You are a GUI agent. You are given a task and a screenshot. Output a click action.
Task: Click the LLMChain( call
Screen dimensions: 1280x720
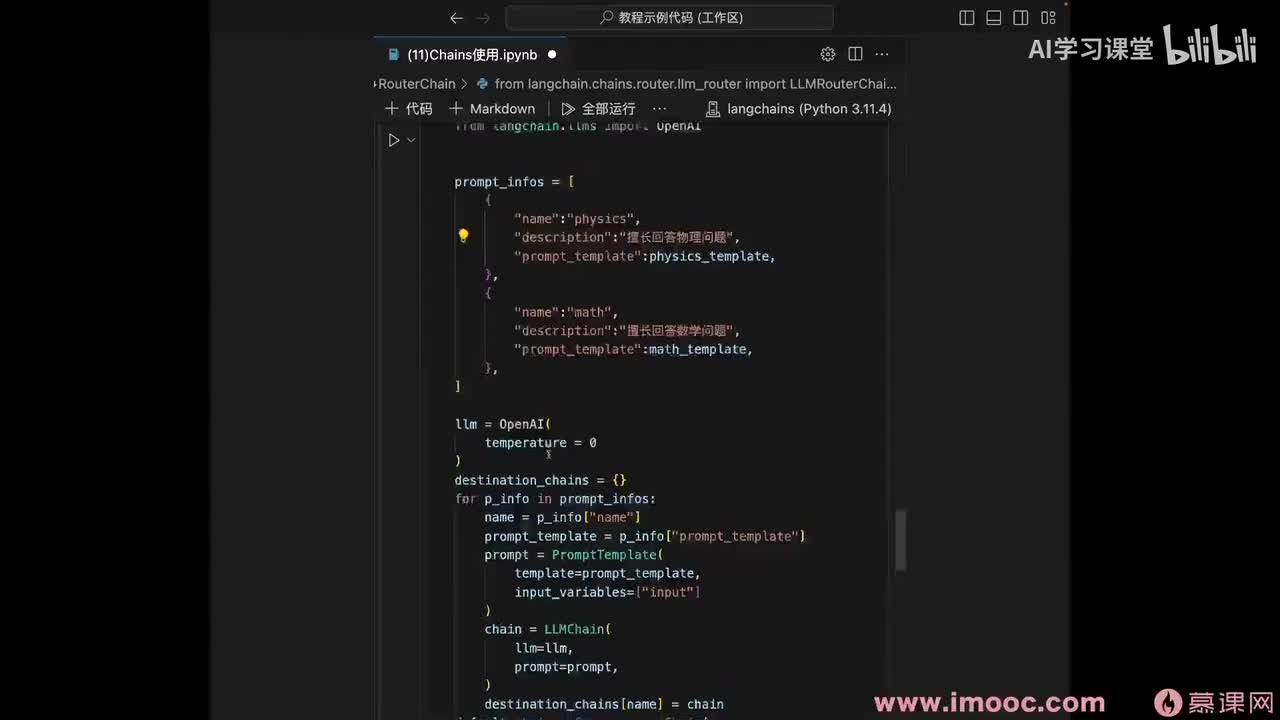pyautogui.click(x=577, y=629)
